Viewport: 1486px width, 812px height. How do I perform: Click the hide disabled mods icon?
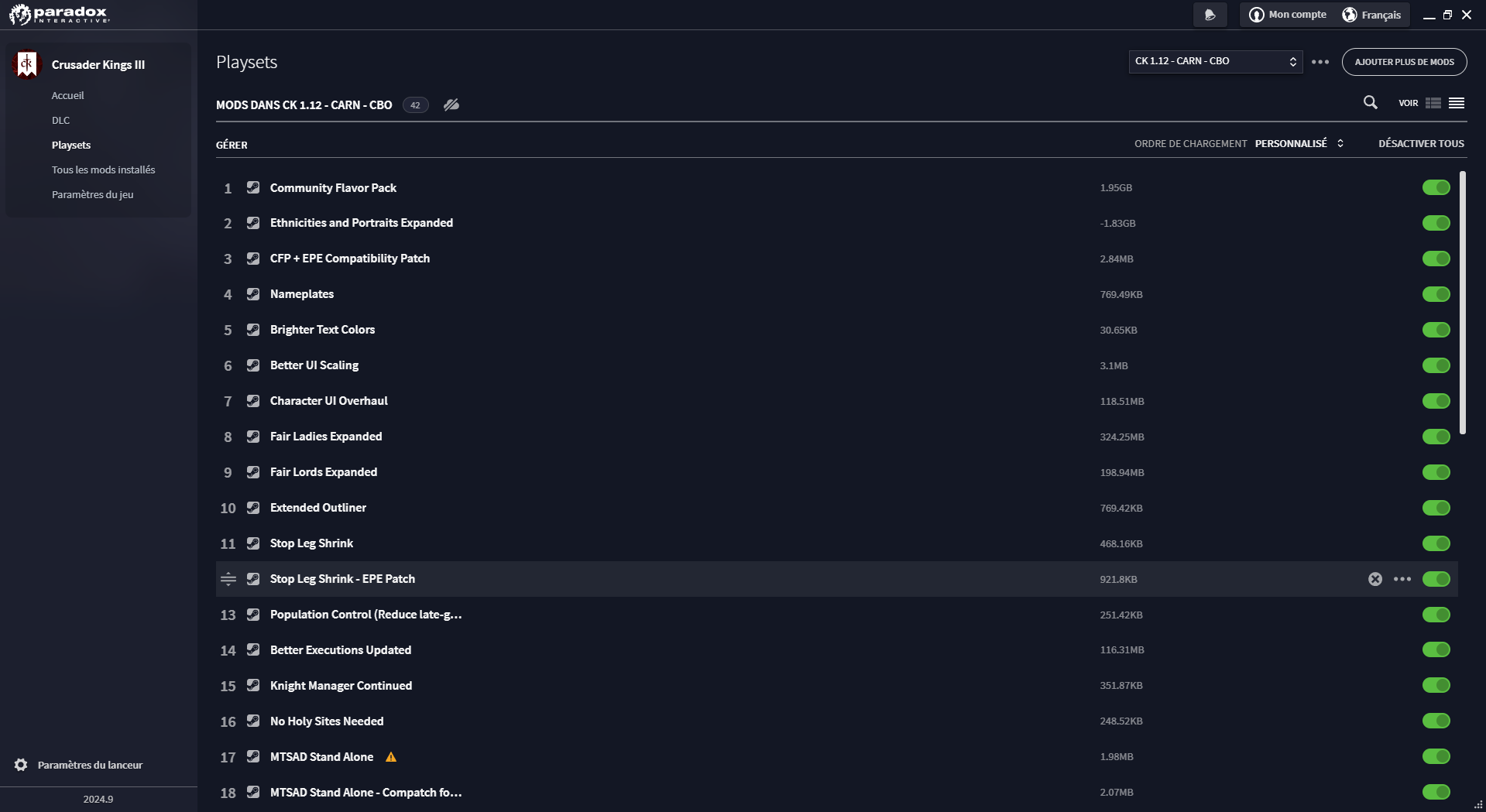coord(451,104)
